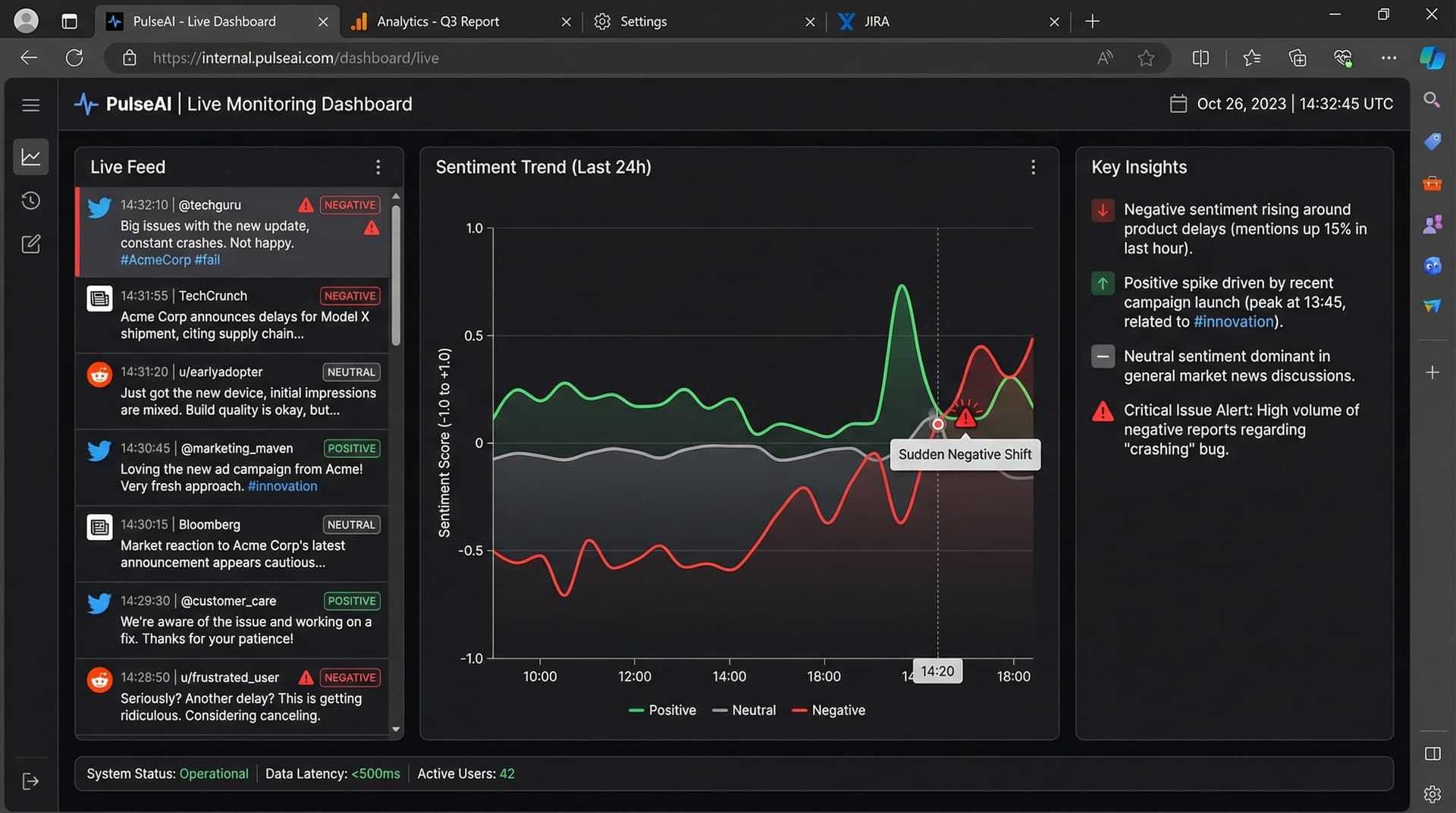The width and height of the screenshot is (1456, 813).
Task: Click the Live Feed scroll up arrow
Action: pos(396,196)
